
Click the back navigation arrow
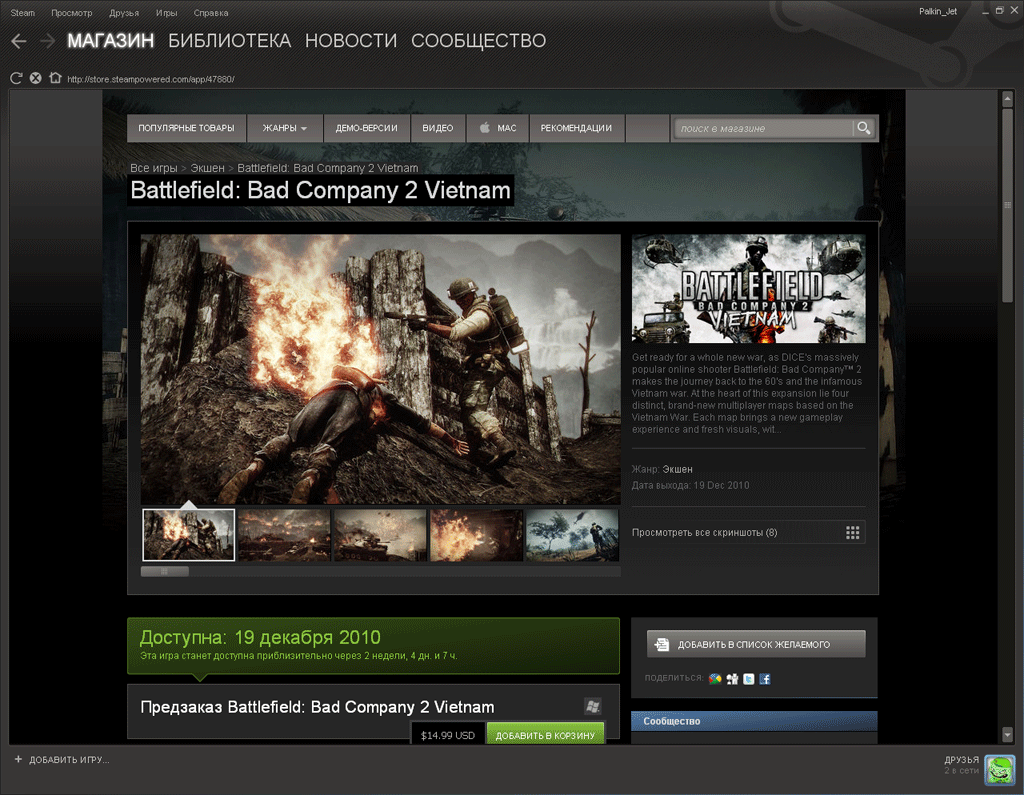click(x=18, y=41)
